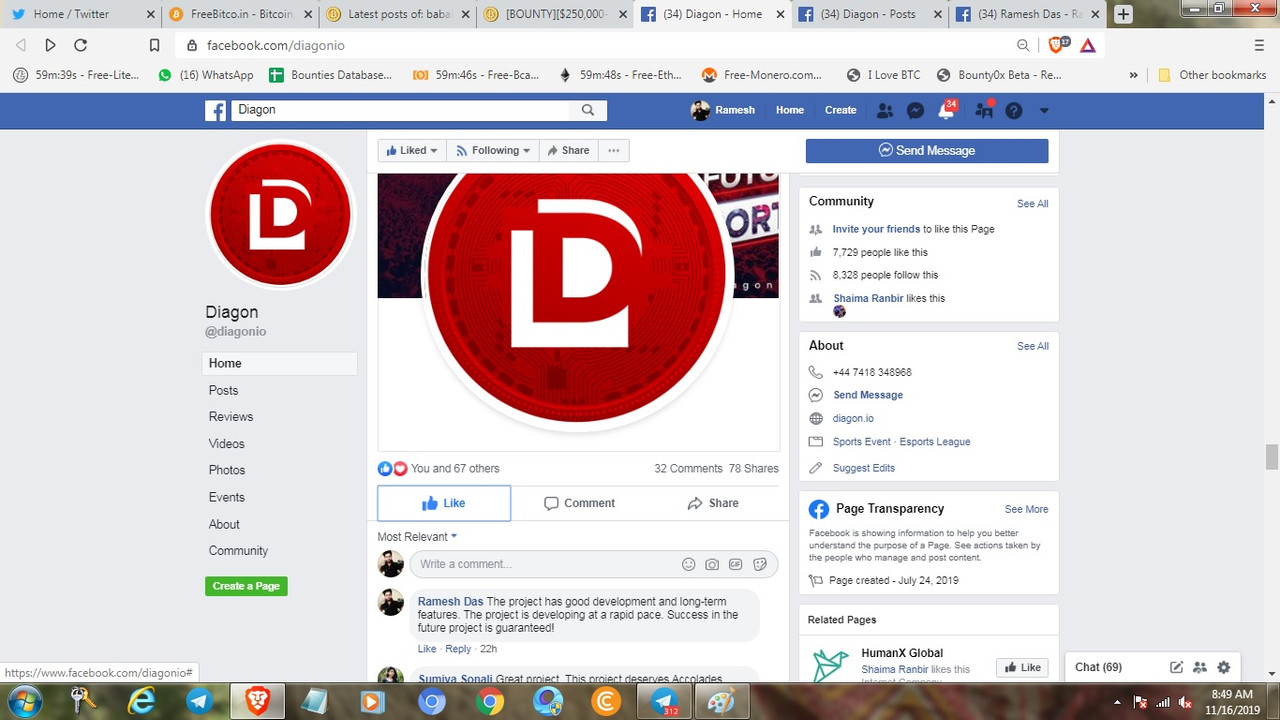
Task: Click the Share button under the cover
Action: [x=568, y=150]
